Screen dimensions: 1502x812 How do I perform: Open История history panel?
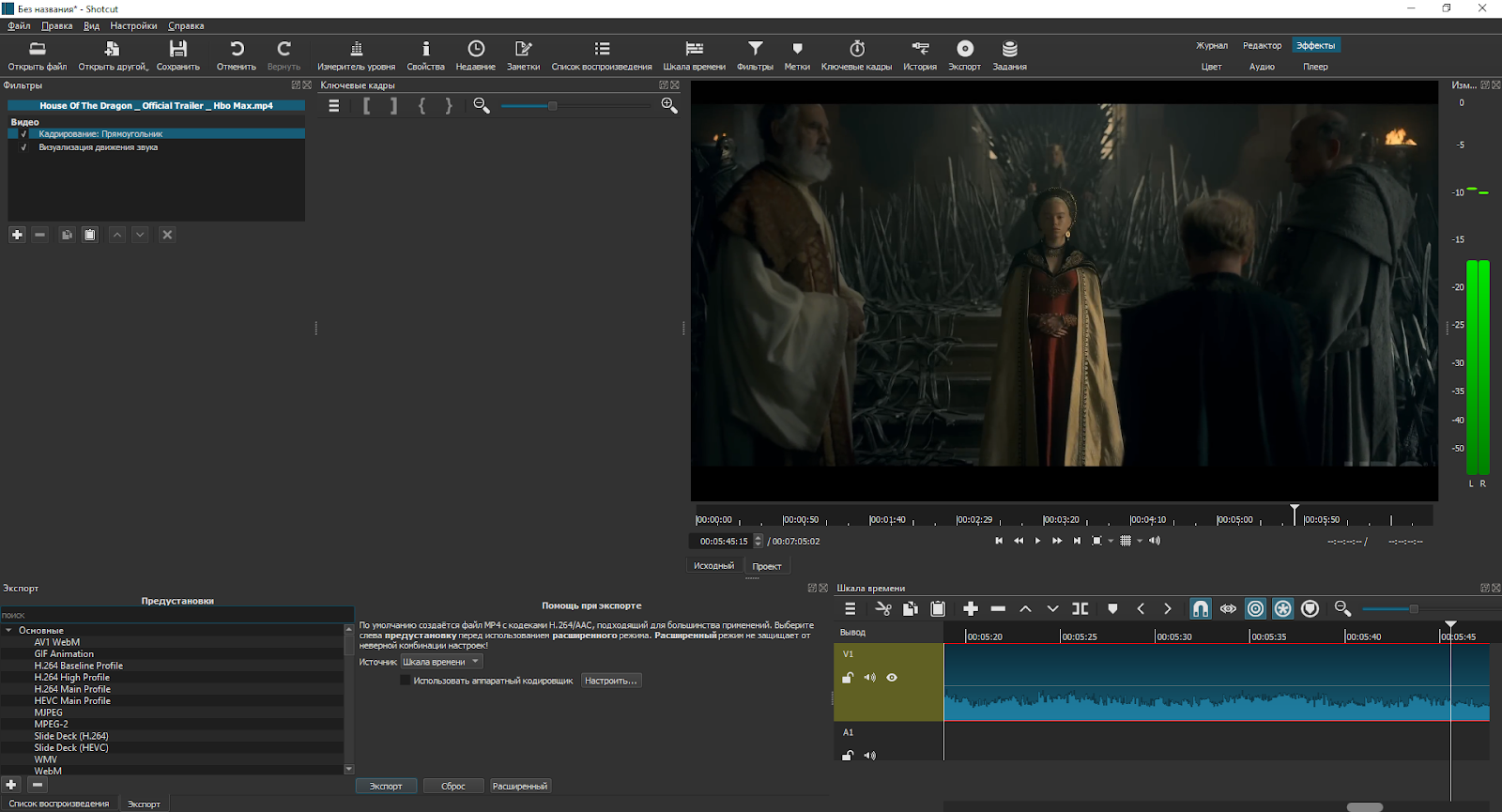[920, 55]
